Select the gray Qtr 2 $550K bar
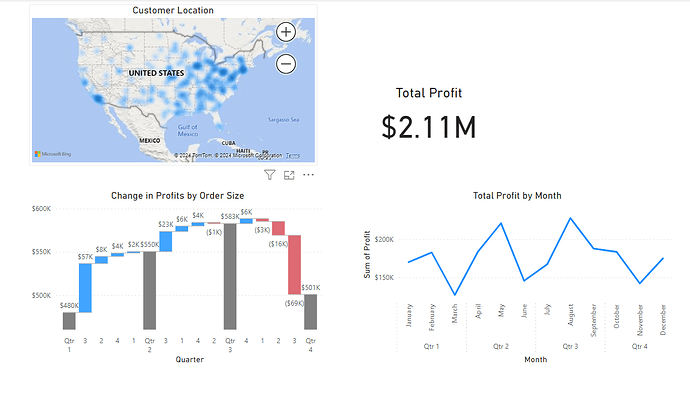 point(150,290)
